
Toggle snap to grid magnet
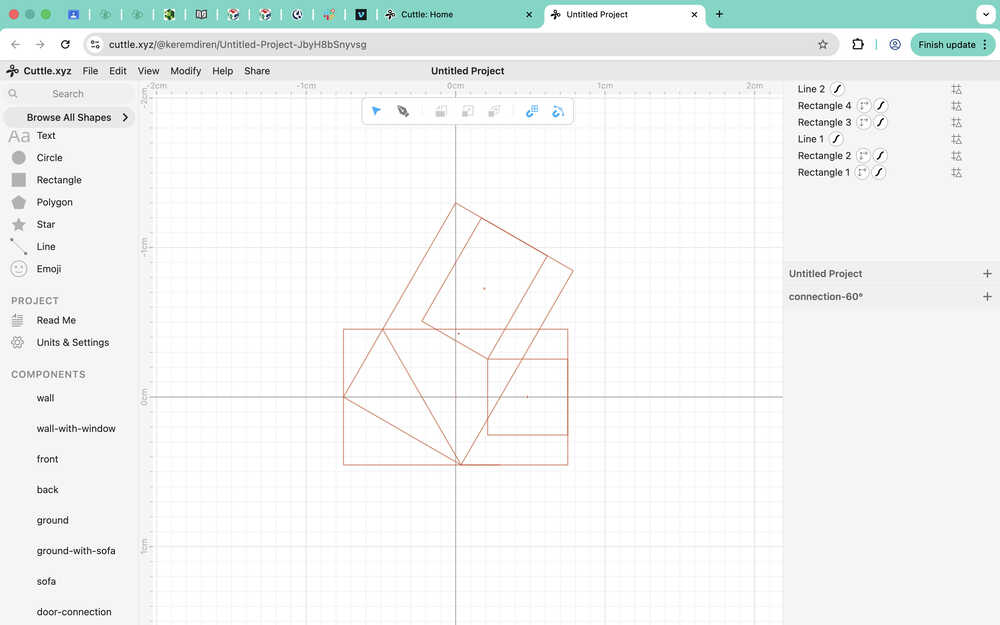(532, 112)
